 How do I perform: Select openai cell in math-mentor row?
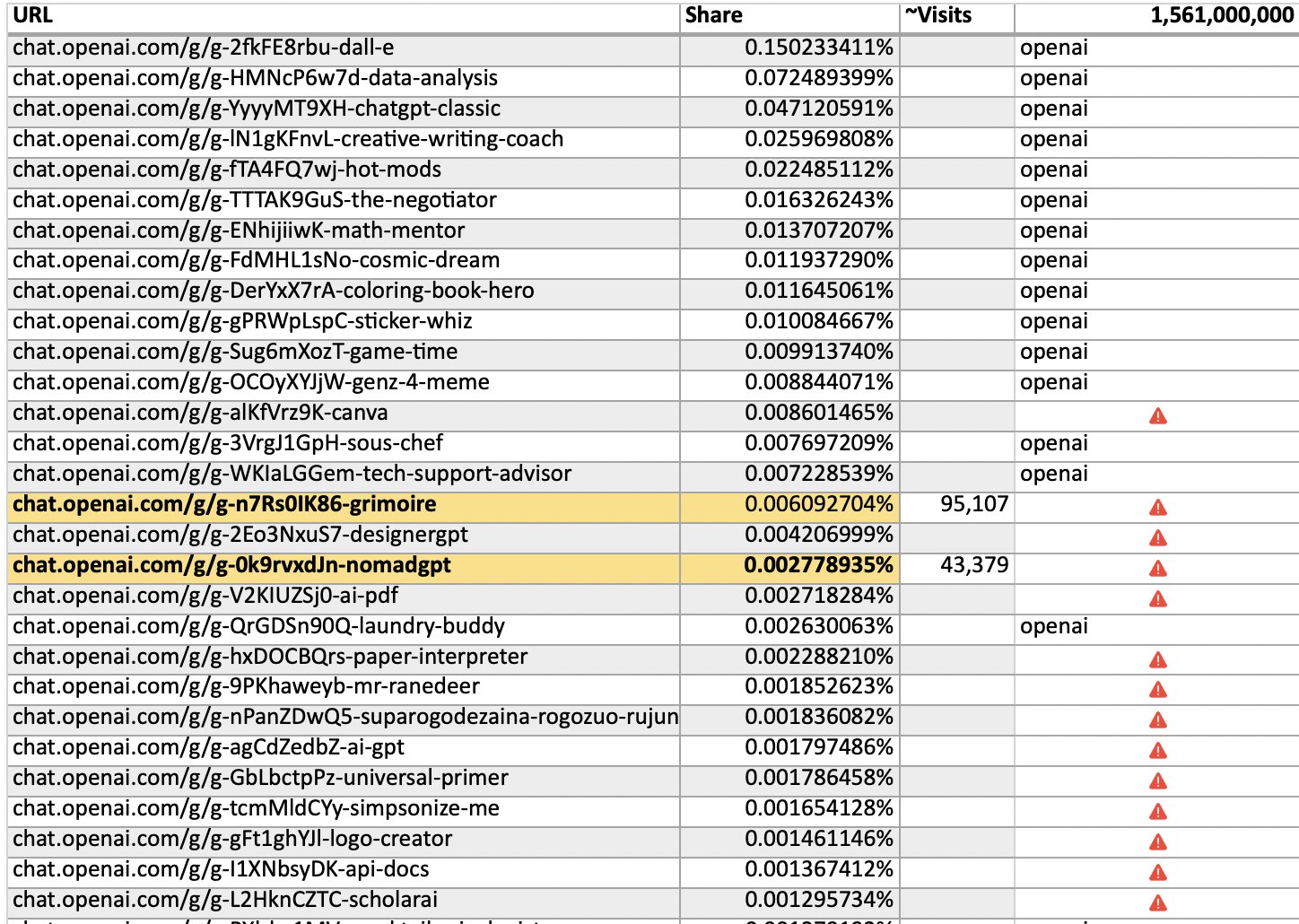tap(1157, 232)
